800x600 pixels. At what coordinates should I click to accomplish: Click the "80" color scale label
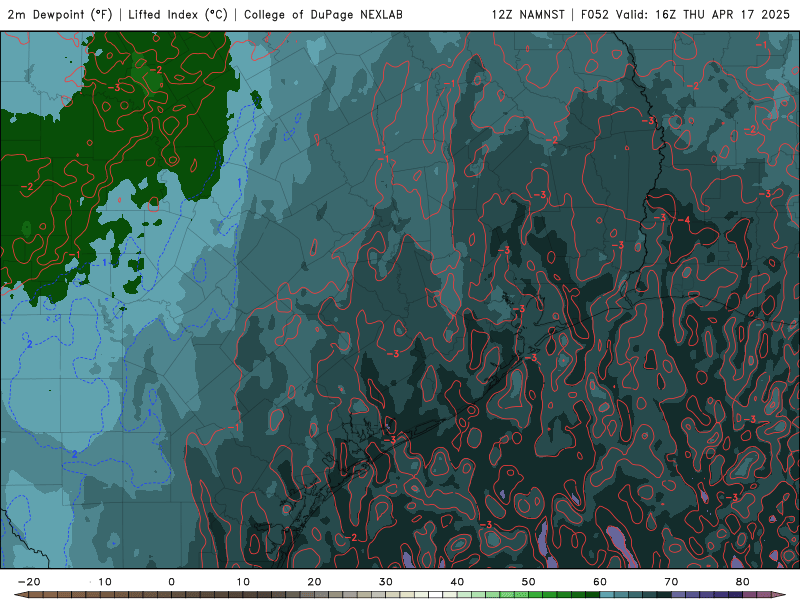[743, 582]
